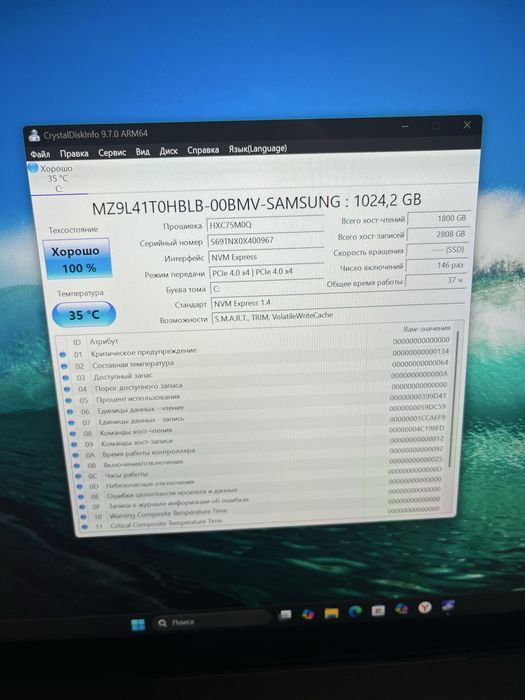Open the Сервис menu
The height and width of the screenshot is (700, 525).
coord(112,152)
